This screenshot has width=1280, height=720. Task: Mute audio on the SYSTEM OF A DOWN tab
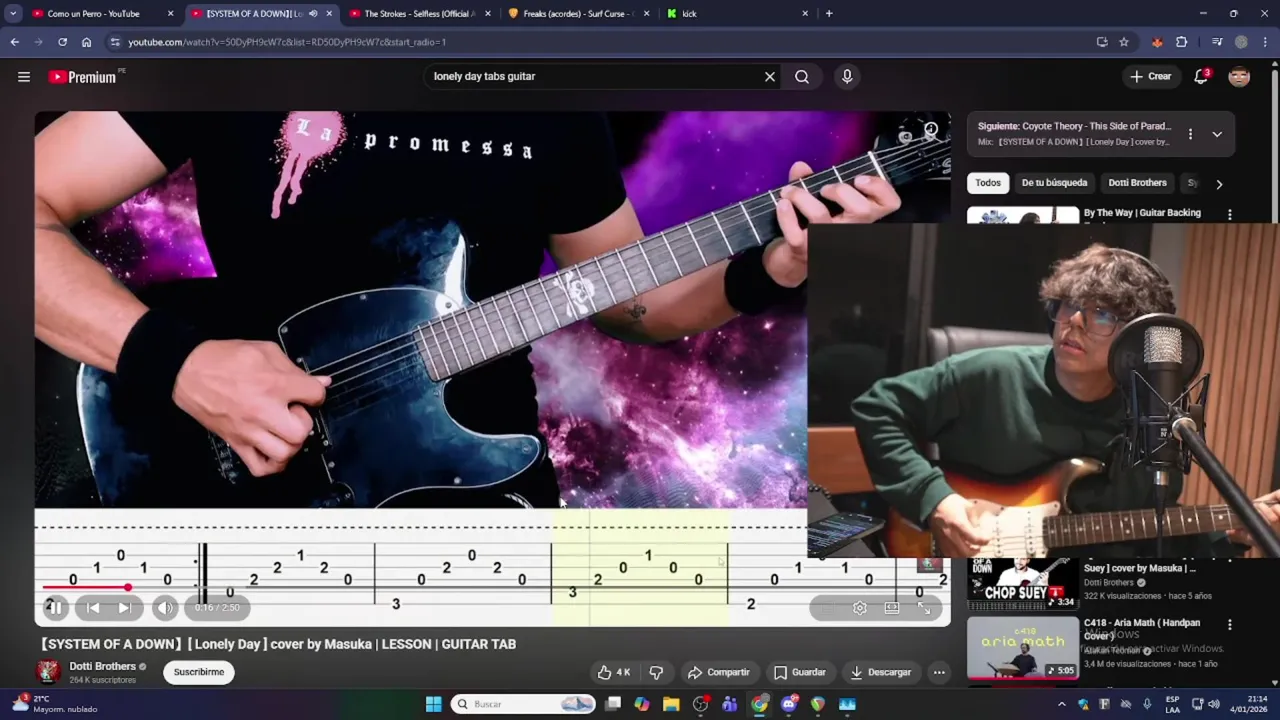click(x=313, y=14)
